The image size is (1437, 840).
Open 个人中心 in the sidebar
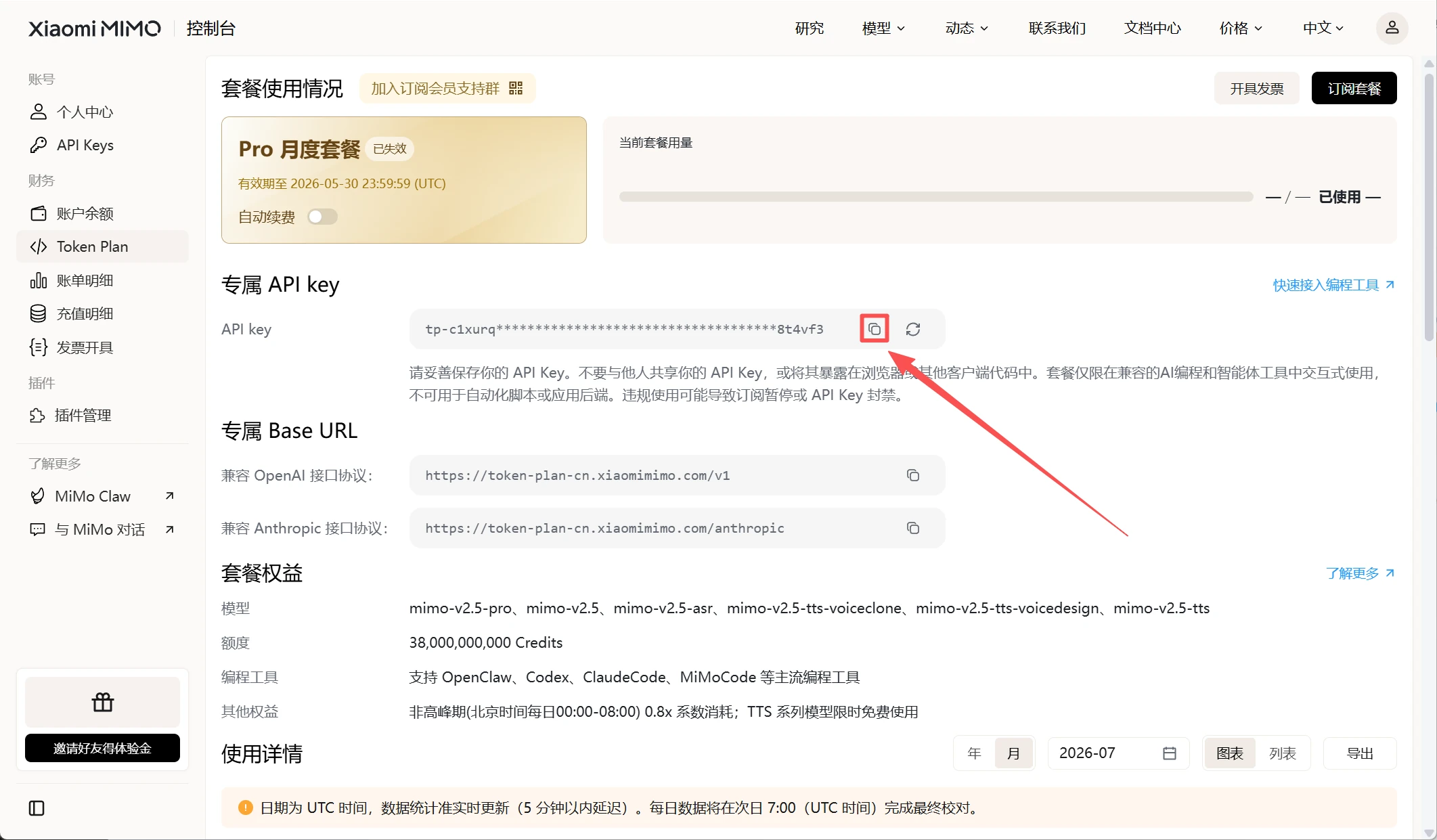coord(102,112)
